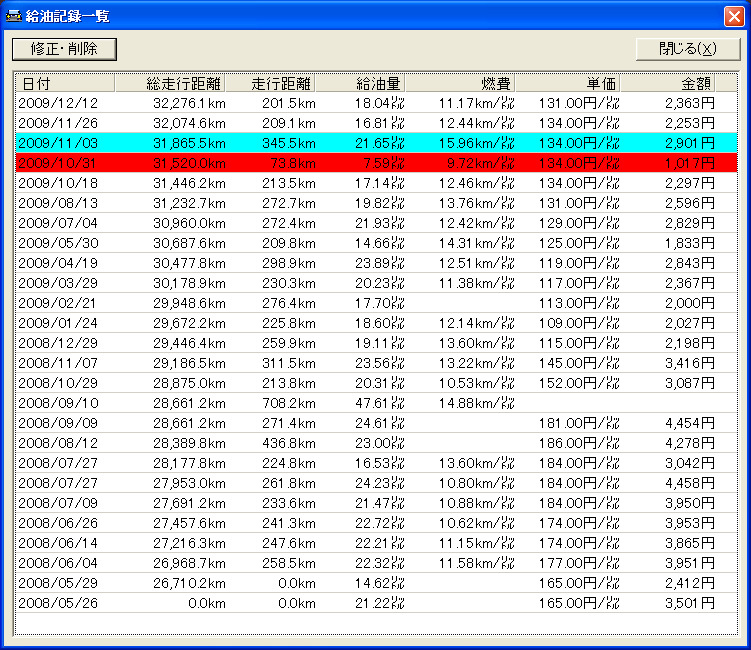
Task: Click the 給油量 column header
Action: [360, 83]
